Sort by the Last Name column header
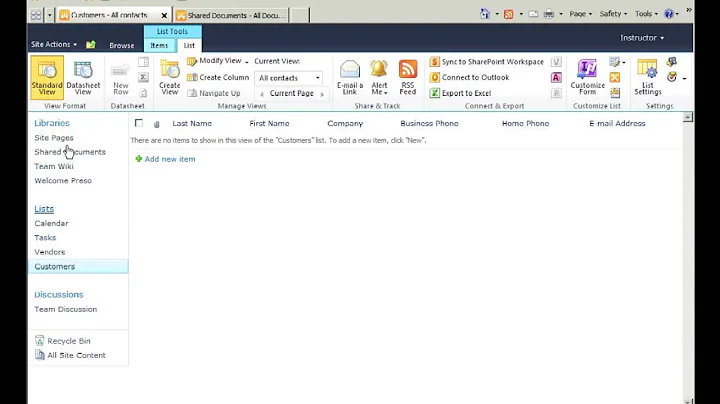The height and width of the screenshot is (404, 720). 192,123
